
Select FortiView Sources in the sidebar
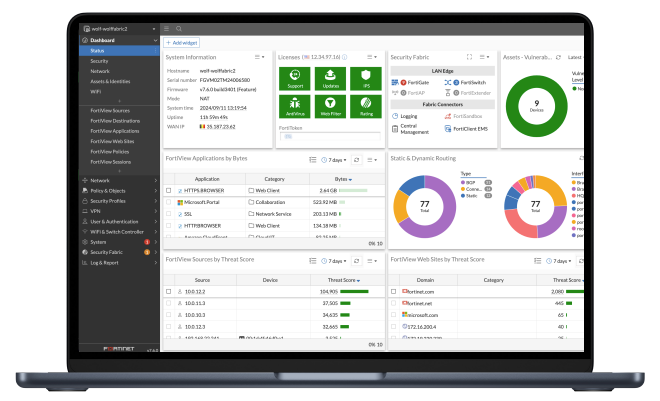tap(110, 111)
